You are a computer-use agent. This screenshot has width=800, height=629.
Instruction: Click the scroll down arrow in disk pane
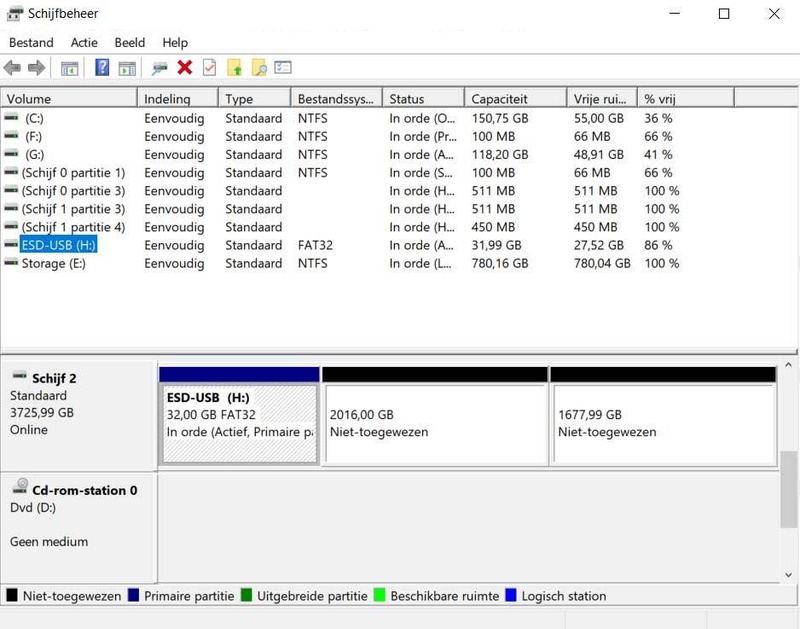(x=788, y=575)
